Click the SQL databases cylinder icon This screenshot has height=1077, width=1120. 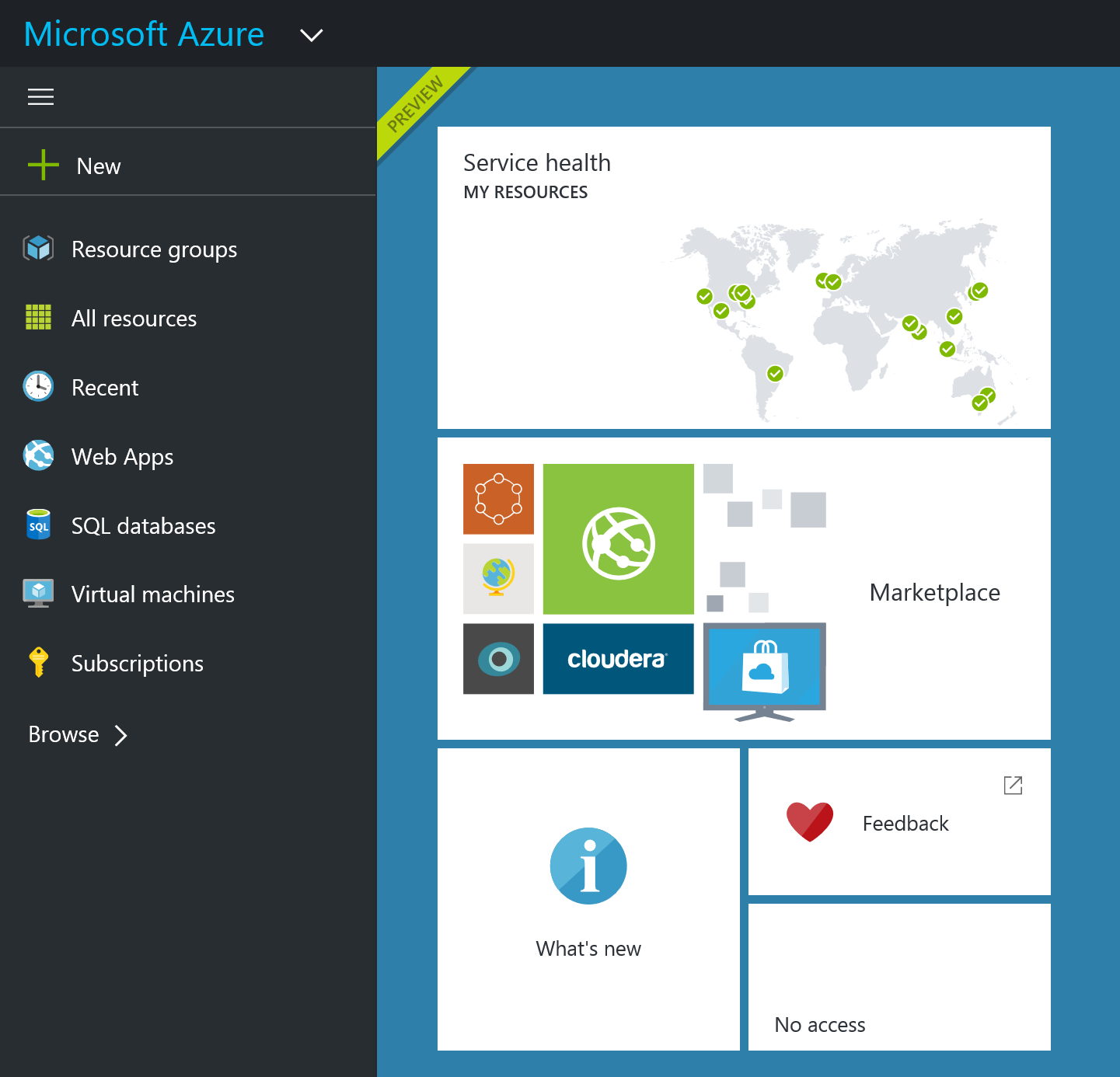[x=38, y=525]
